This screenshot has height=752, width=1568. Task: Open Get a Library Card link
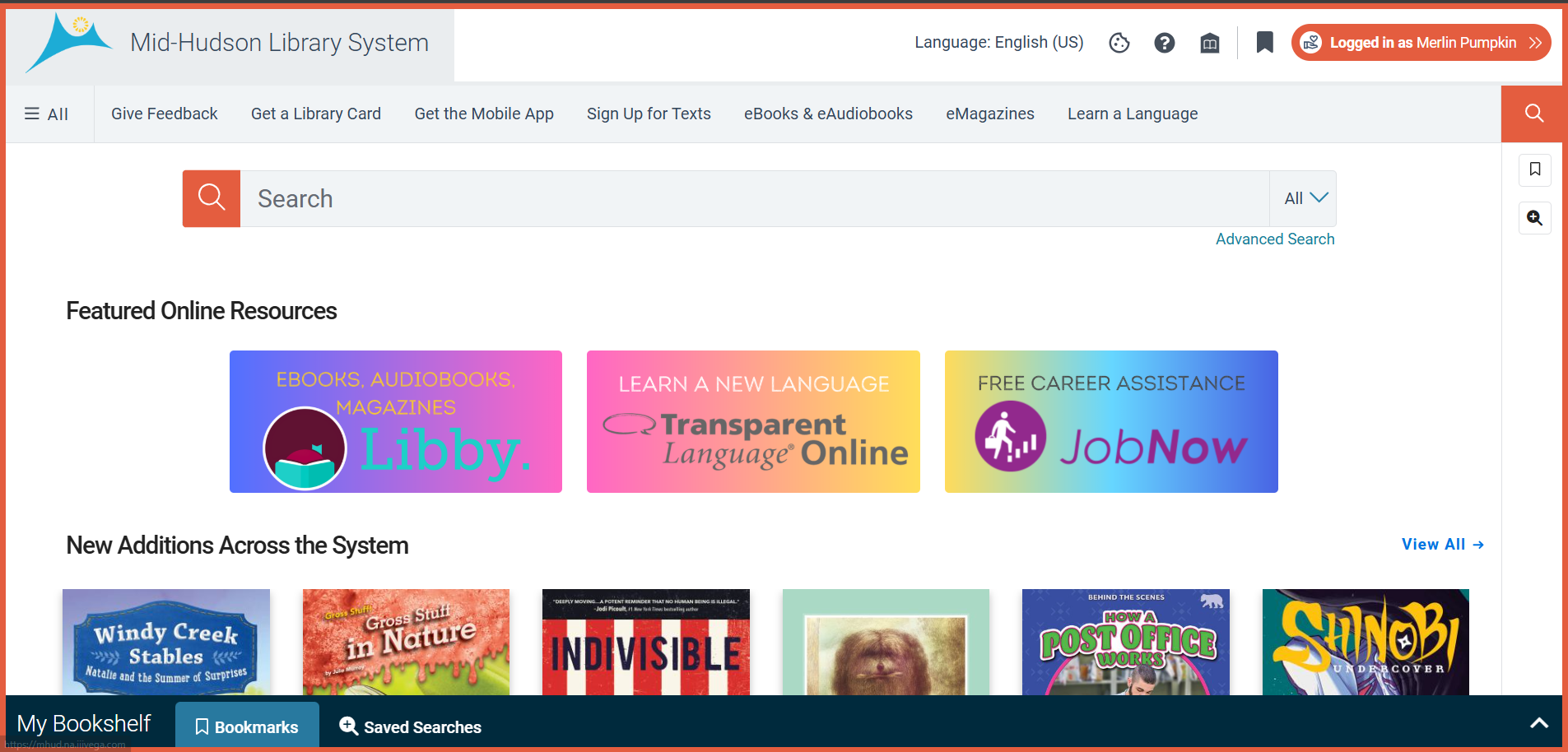coord(316,114)
